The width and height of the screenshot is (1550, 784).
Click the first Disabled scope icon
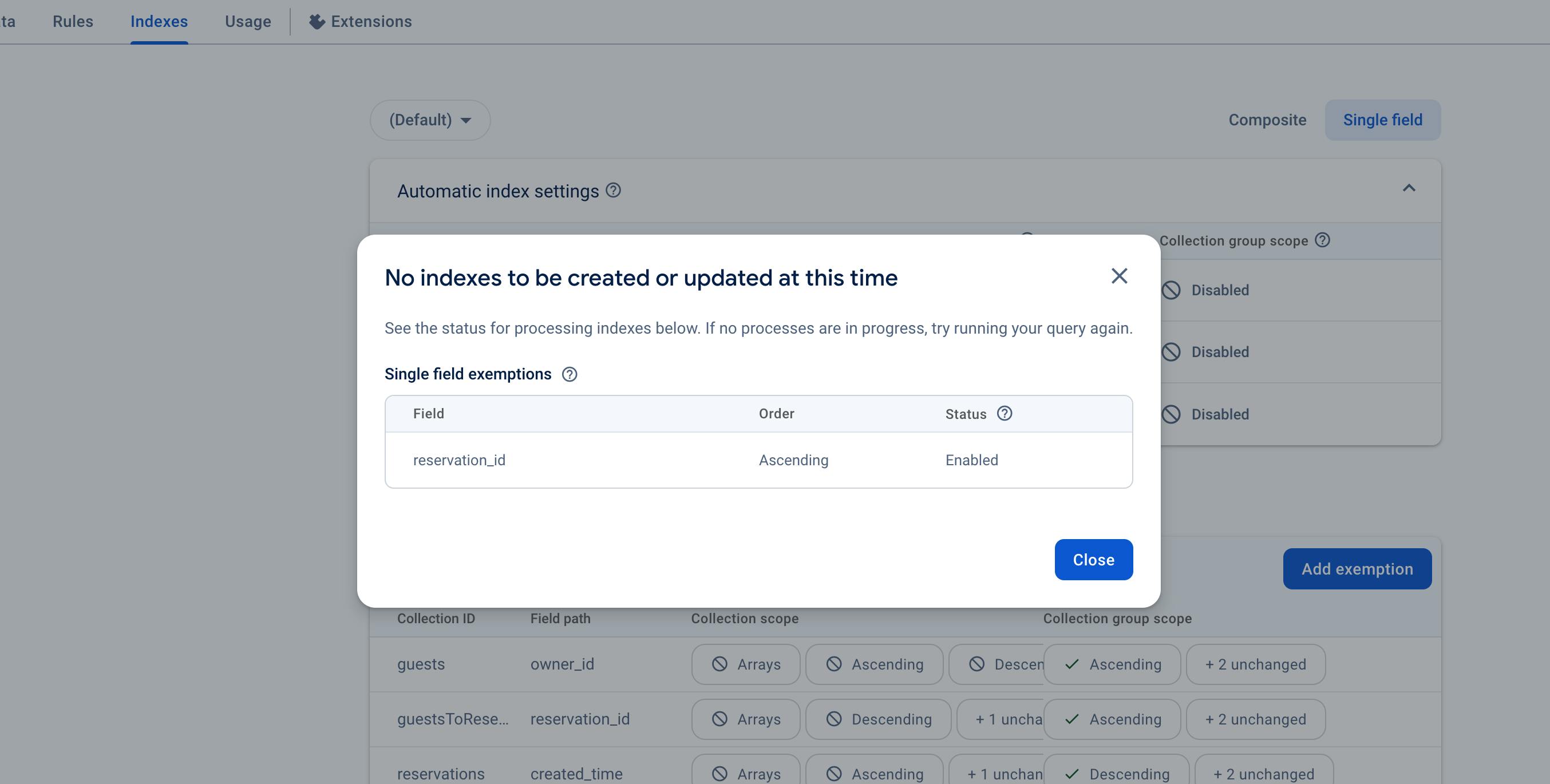pos(1171,290)
